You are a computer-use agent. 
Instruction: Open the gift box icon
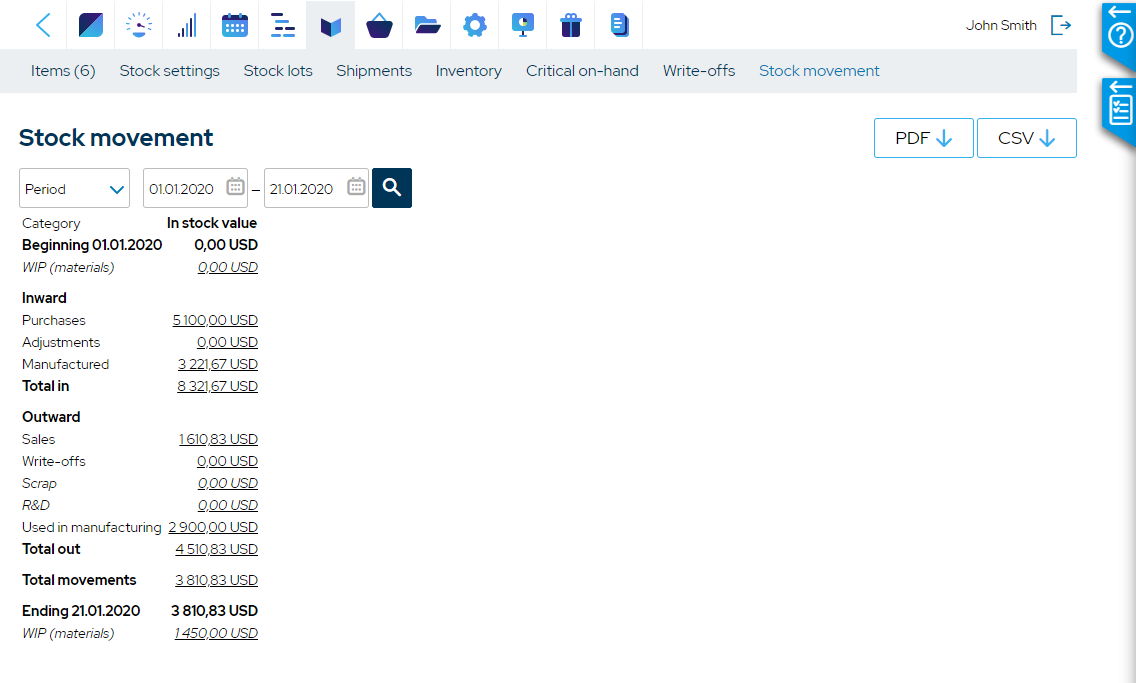point(571,25)
